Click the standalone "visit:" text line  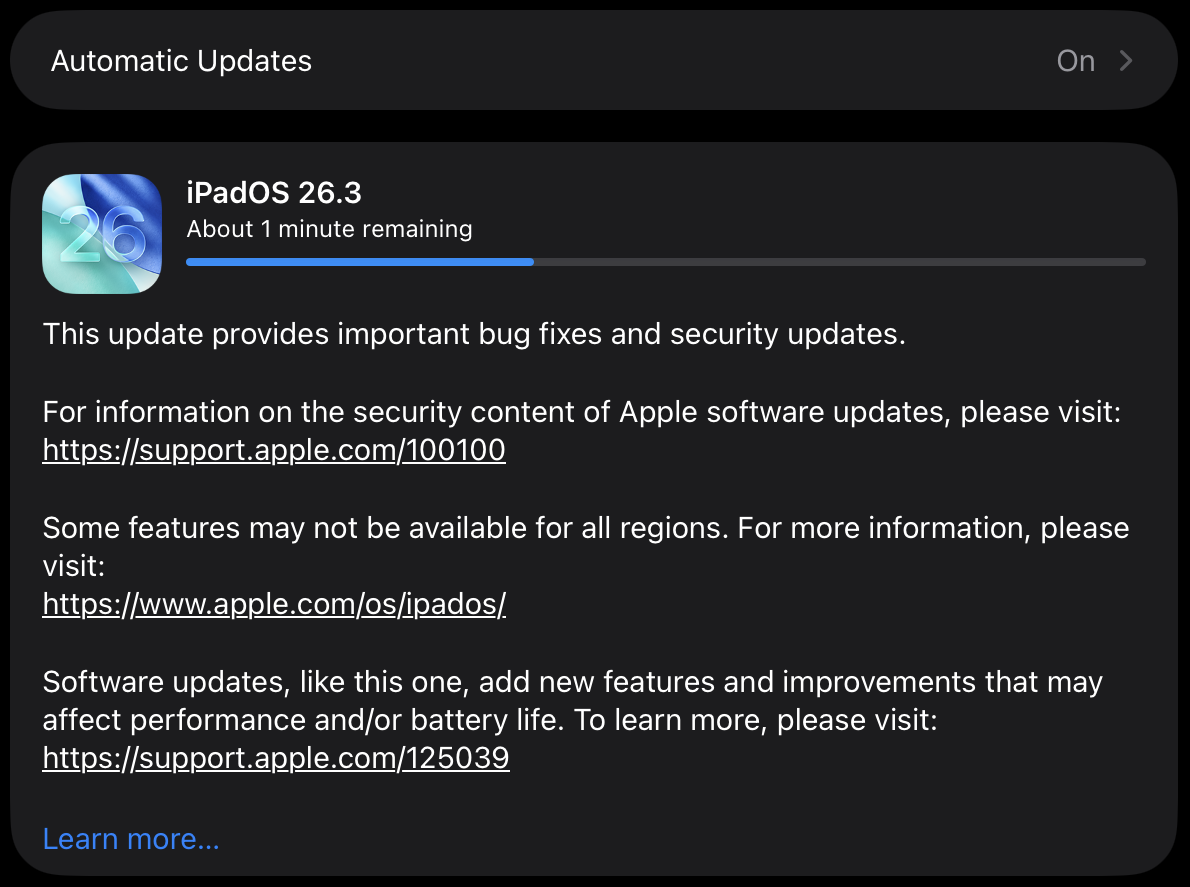click(74, 566)
